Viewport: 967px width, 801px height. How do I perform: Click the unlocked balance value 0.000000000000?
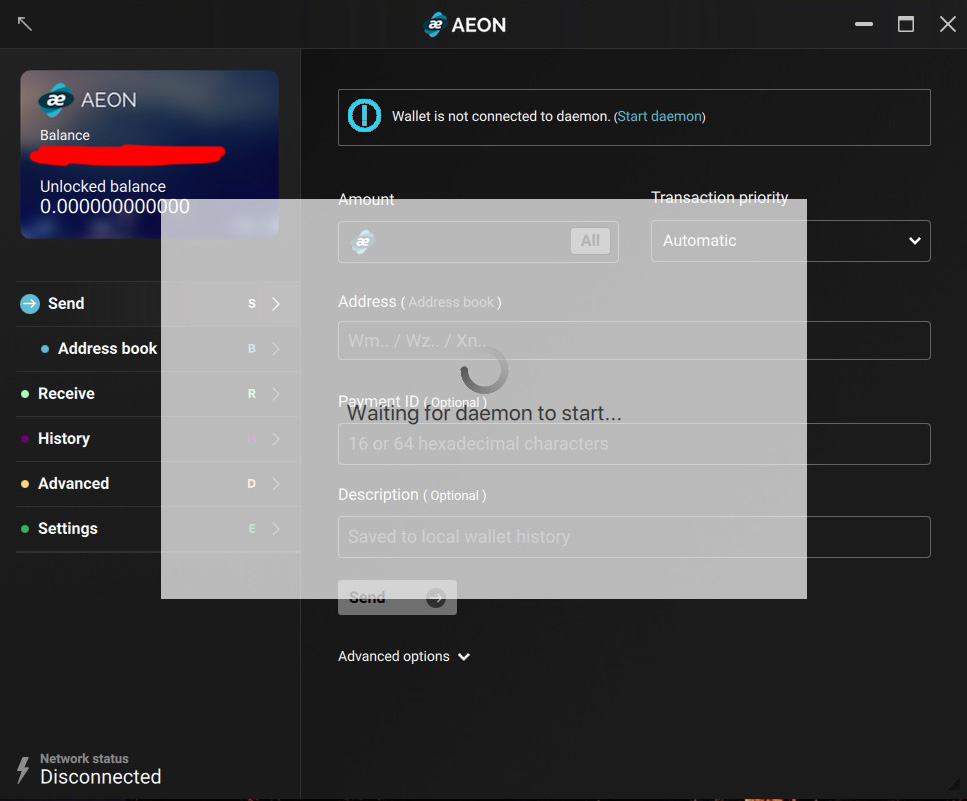click(x=115, y=207)
